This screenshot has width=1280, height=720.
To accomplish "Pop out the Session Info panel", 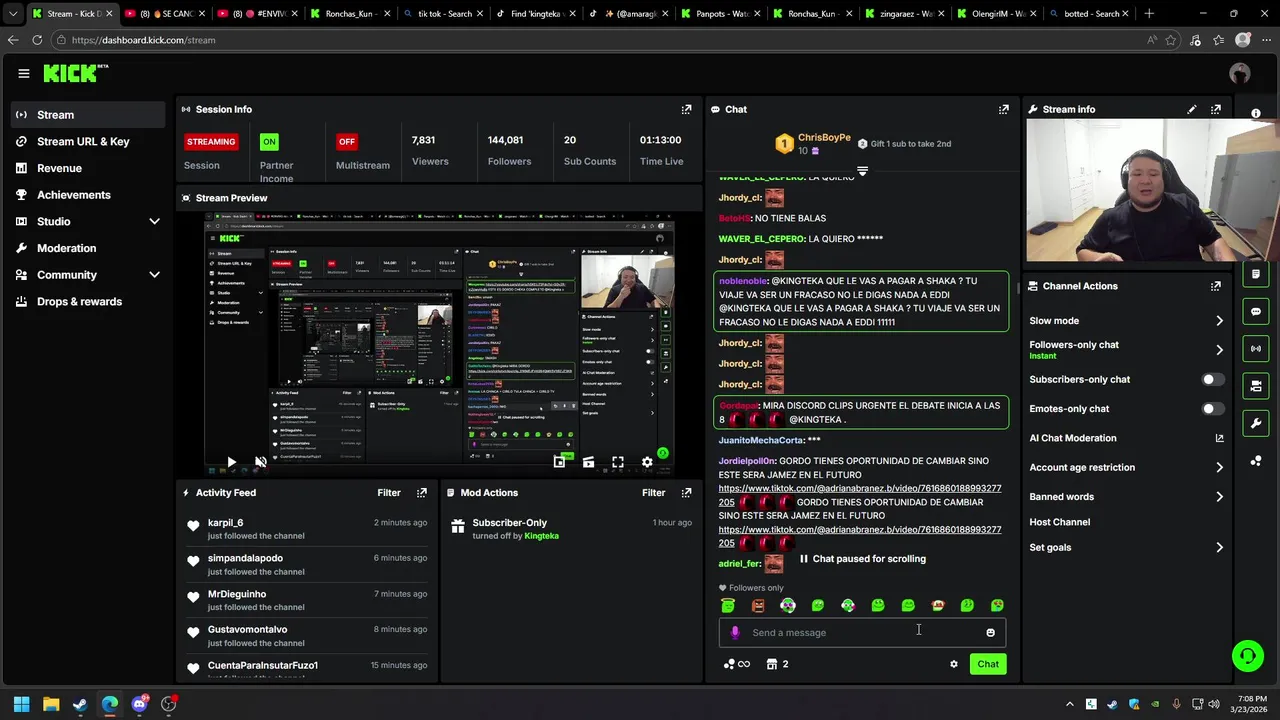I will point(686,109).
